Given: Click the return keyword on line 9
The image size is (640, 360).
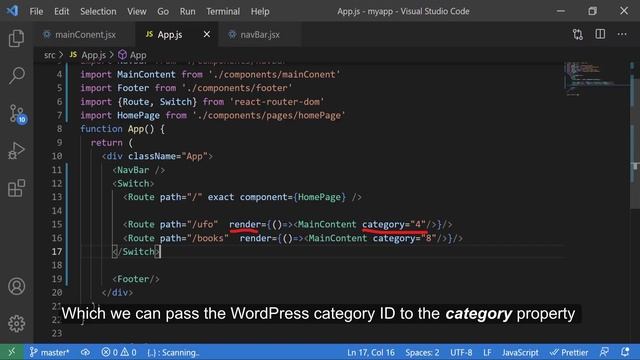Looking at the screenshot, I should 107,143.
